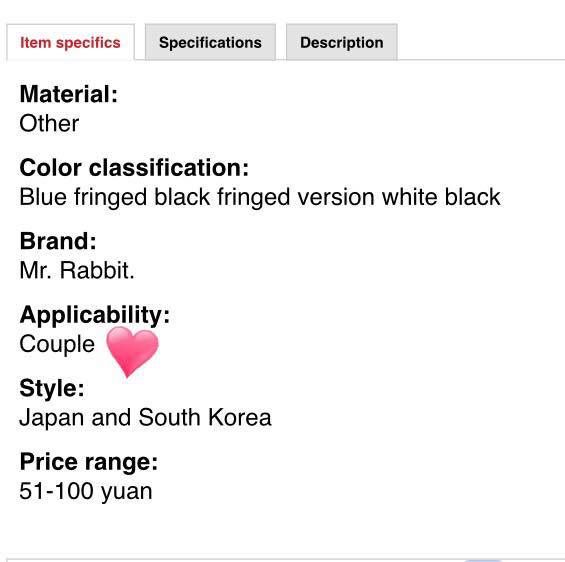The width and height of the screenshot is (565, 562).
Task: Click the pink heart icon beside Couple
Action: (x=132, y=352)
